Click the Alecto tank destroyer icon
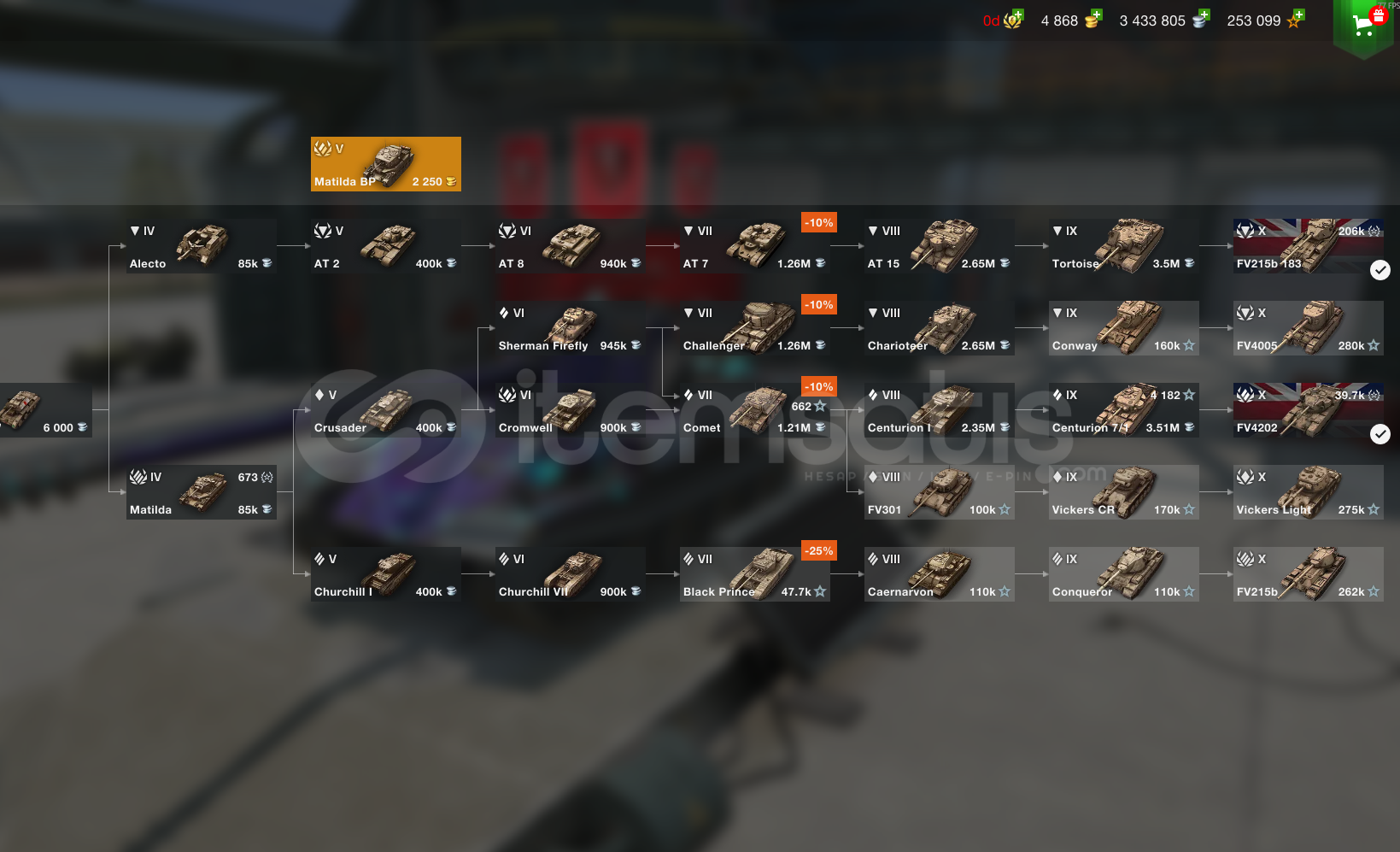The width and height of the screenshot is (1400, 852). [x=203, y=244]
